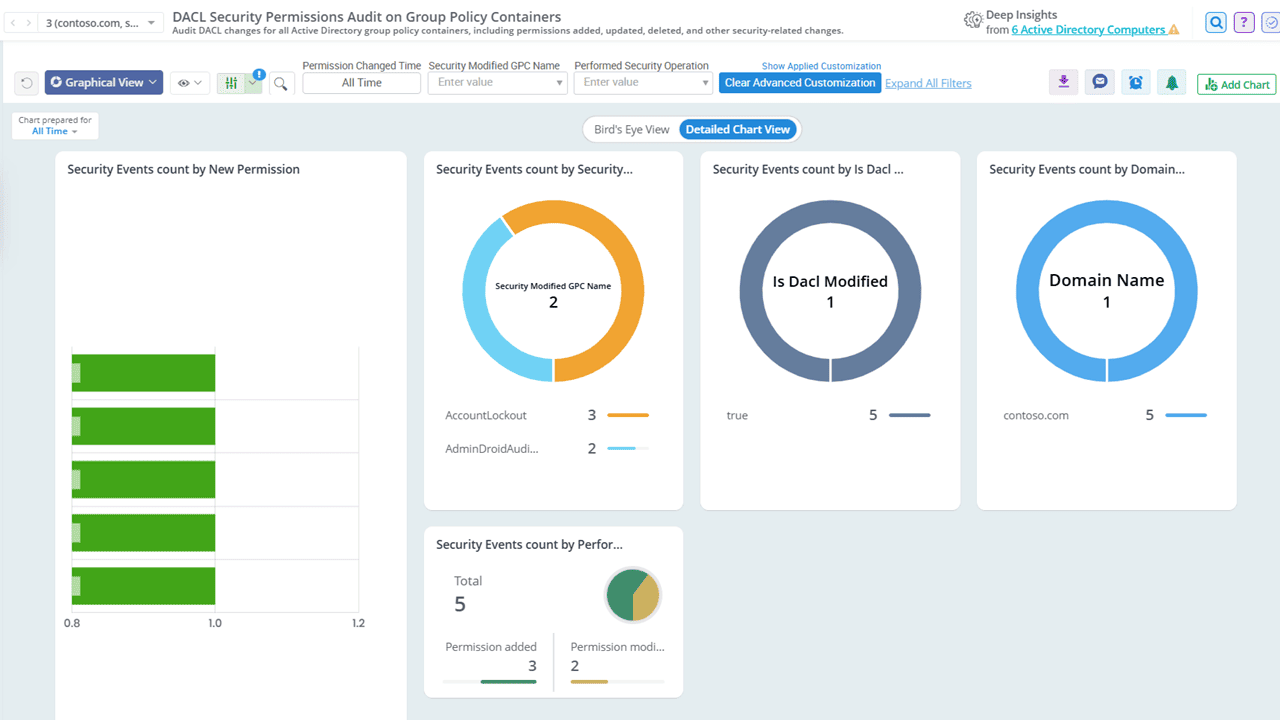Switch to Bird's Eye View
The height and width of the screenshot is (720, 1280).
(631, 129)
